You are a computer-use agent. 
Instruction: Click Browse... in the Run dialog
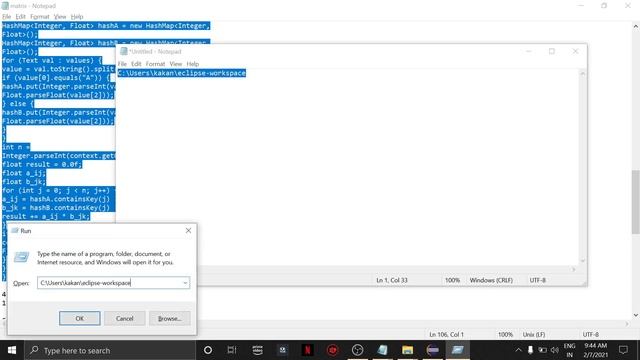click(169, 318)
